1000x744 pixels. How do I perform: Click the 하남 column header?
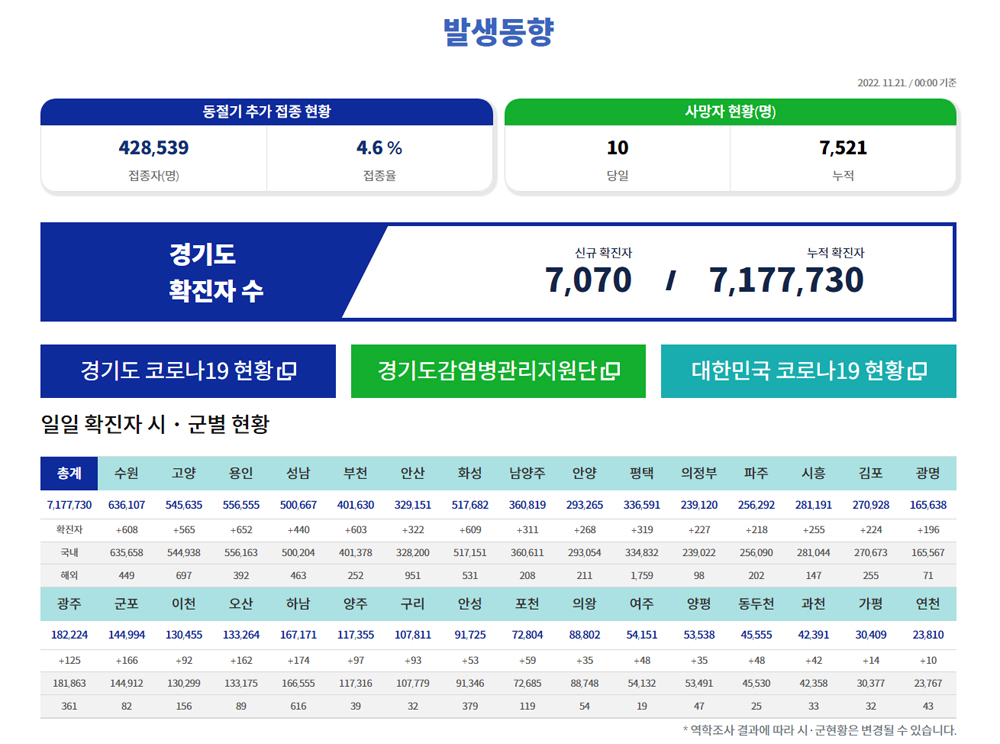[x=298, y=604]
